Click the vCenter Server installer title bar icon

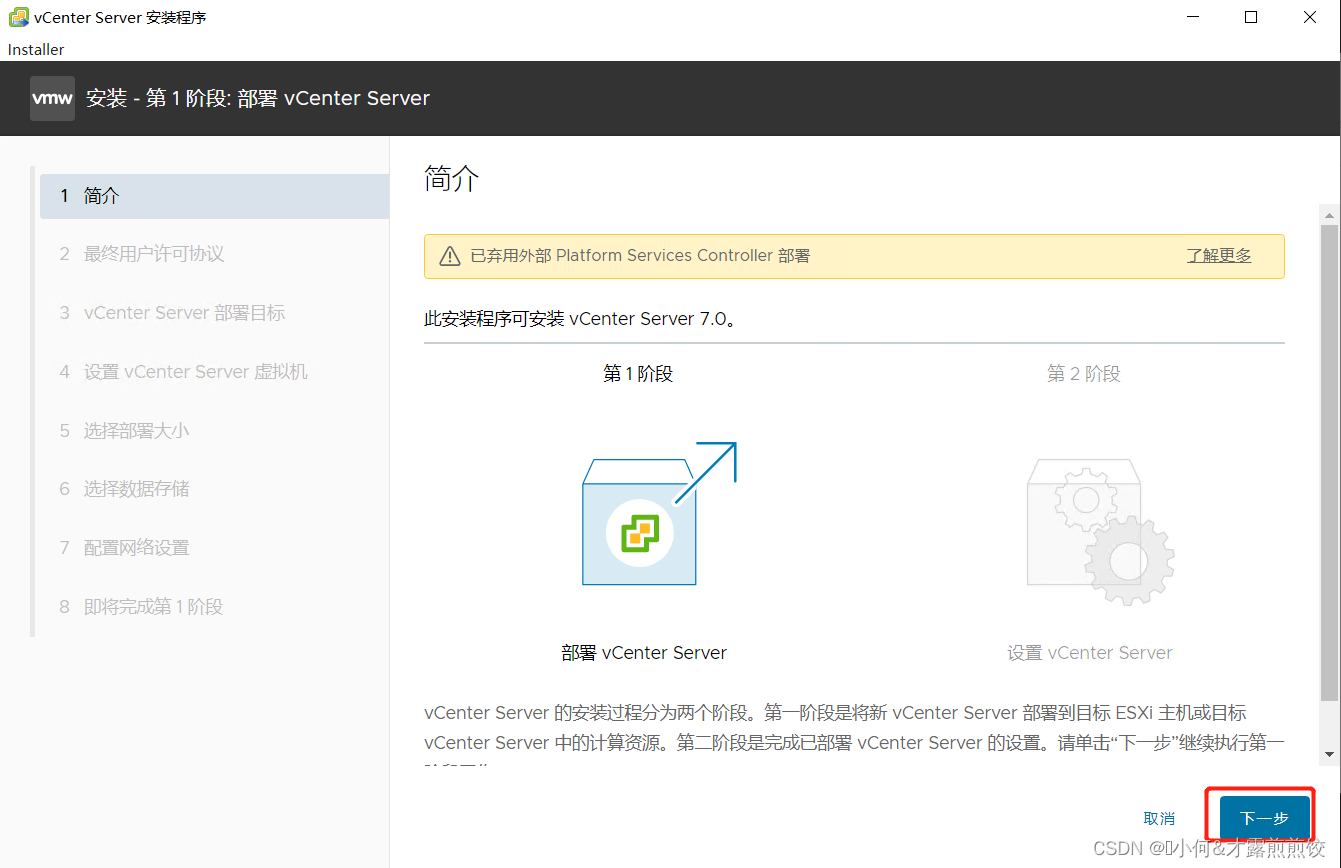(x=18, y=17)
